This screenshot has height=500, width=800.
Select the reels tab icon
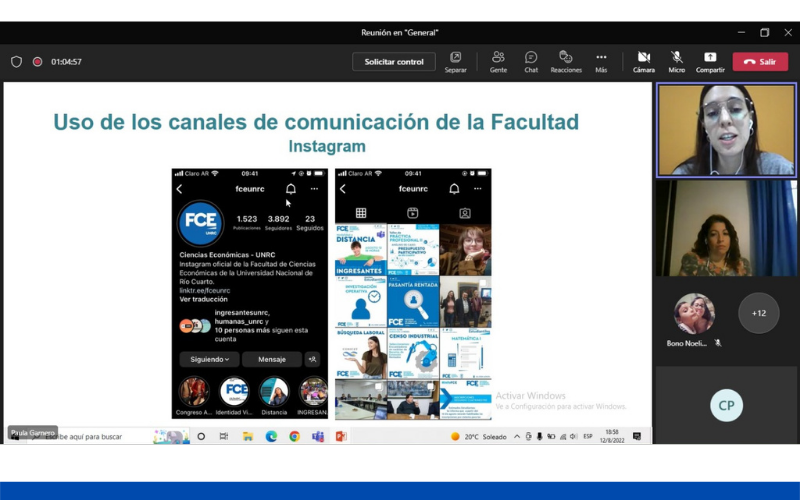point(412,213)
